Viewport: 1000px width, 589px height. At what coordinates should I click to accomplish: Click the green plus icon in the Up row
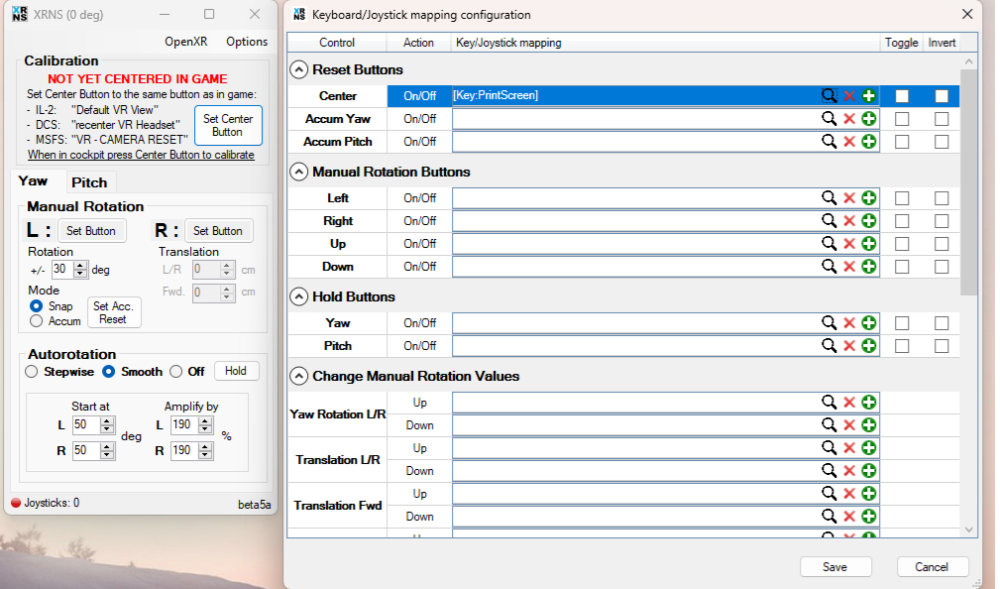pyautogui.click(x=868, y=244)
